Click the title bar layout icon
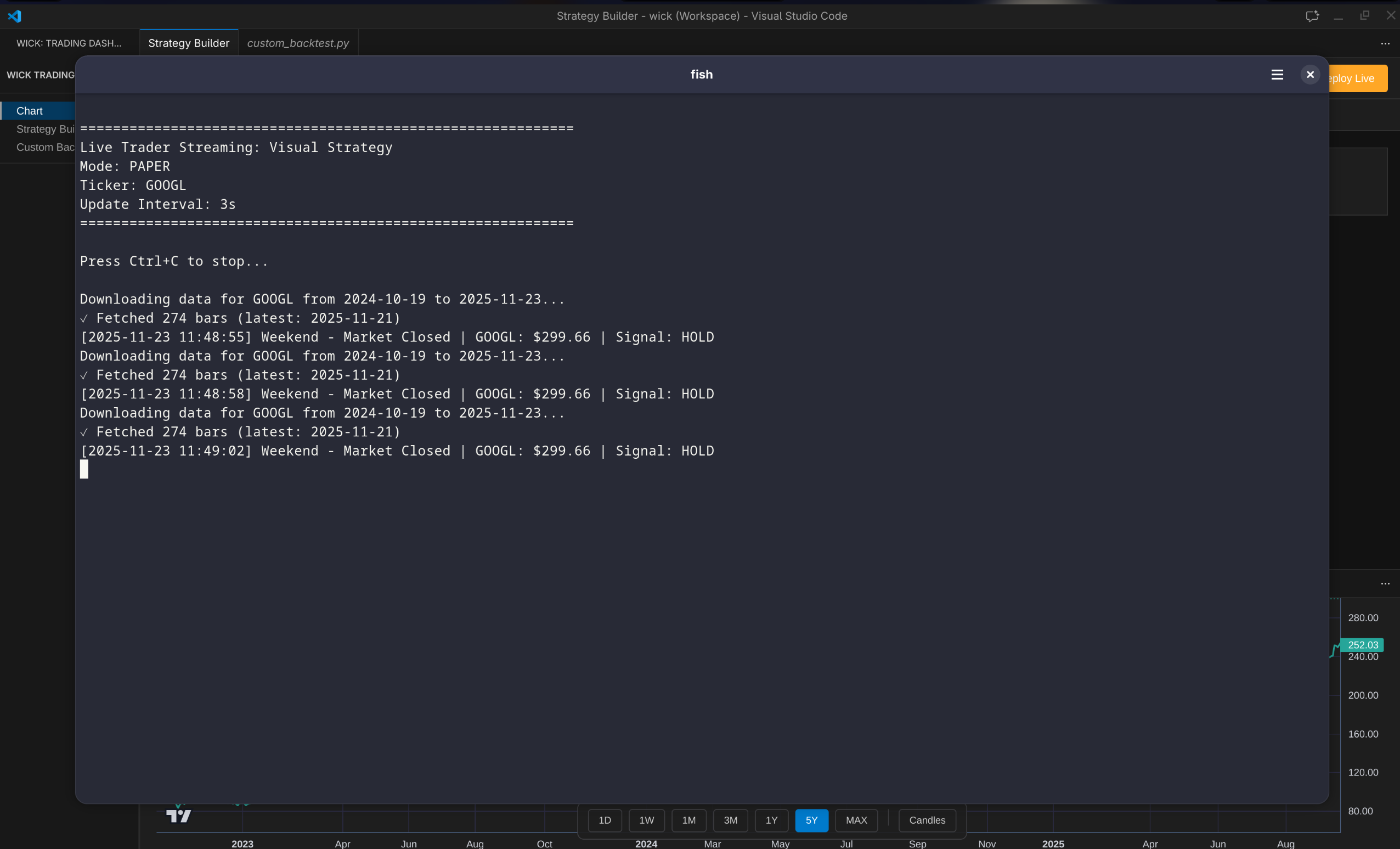Screen dimensions: 1400x849 tap(1311, 16)
